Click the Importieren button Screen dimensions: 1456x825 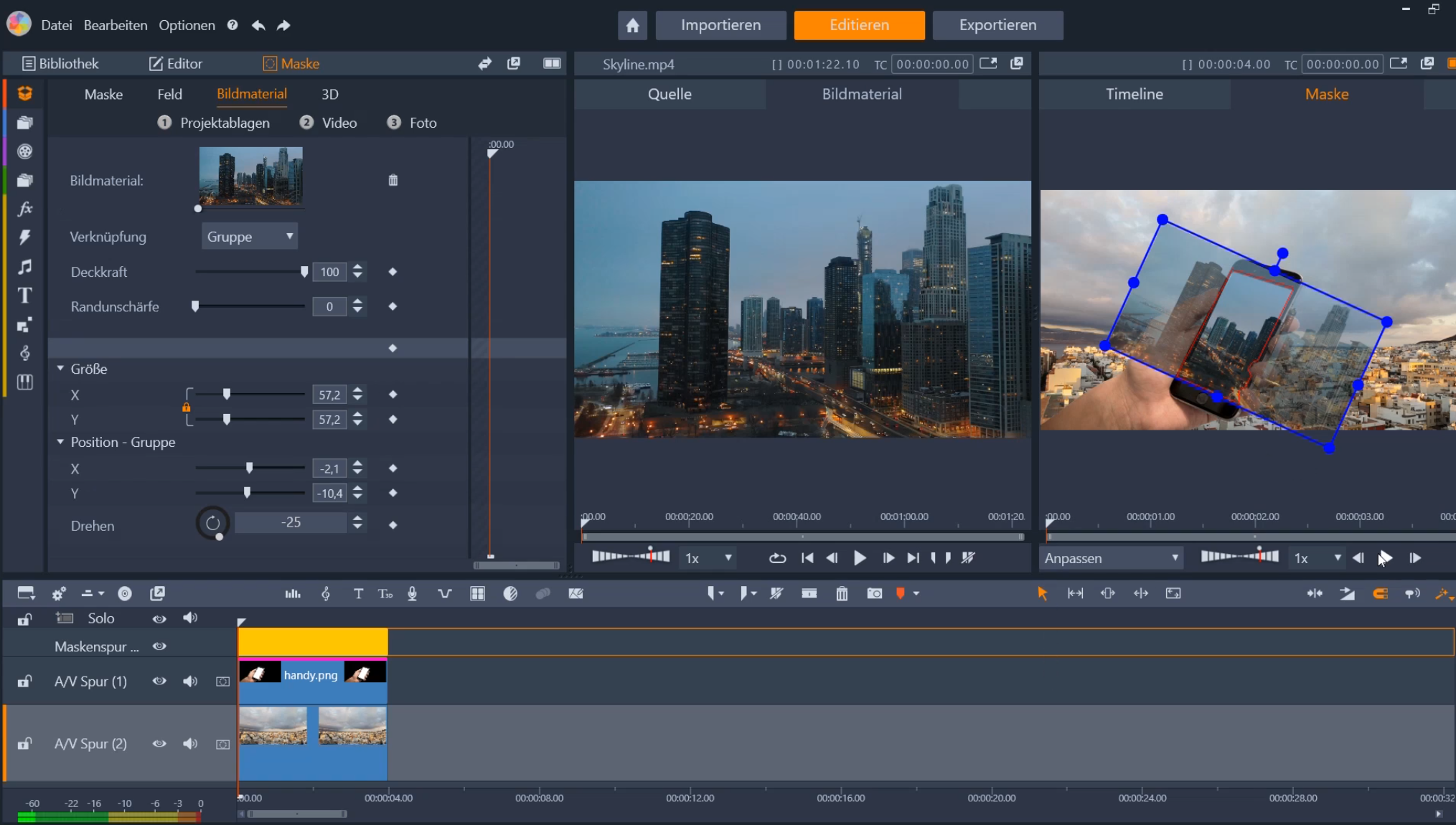[x=720, y=25]
